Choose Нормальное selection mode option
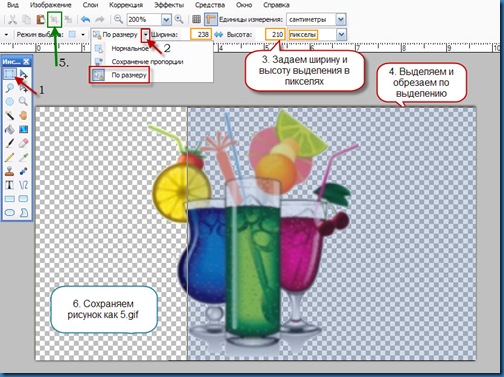The height and width of the screenshot is (377, 504). 130,49
